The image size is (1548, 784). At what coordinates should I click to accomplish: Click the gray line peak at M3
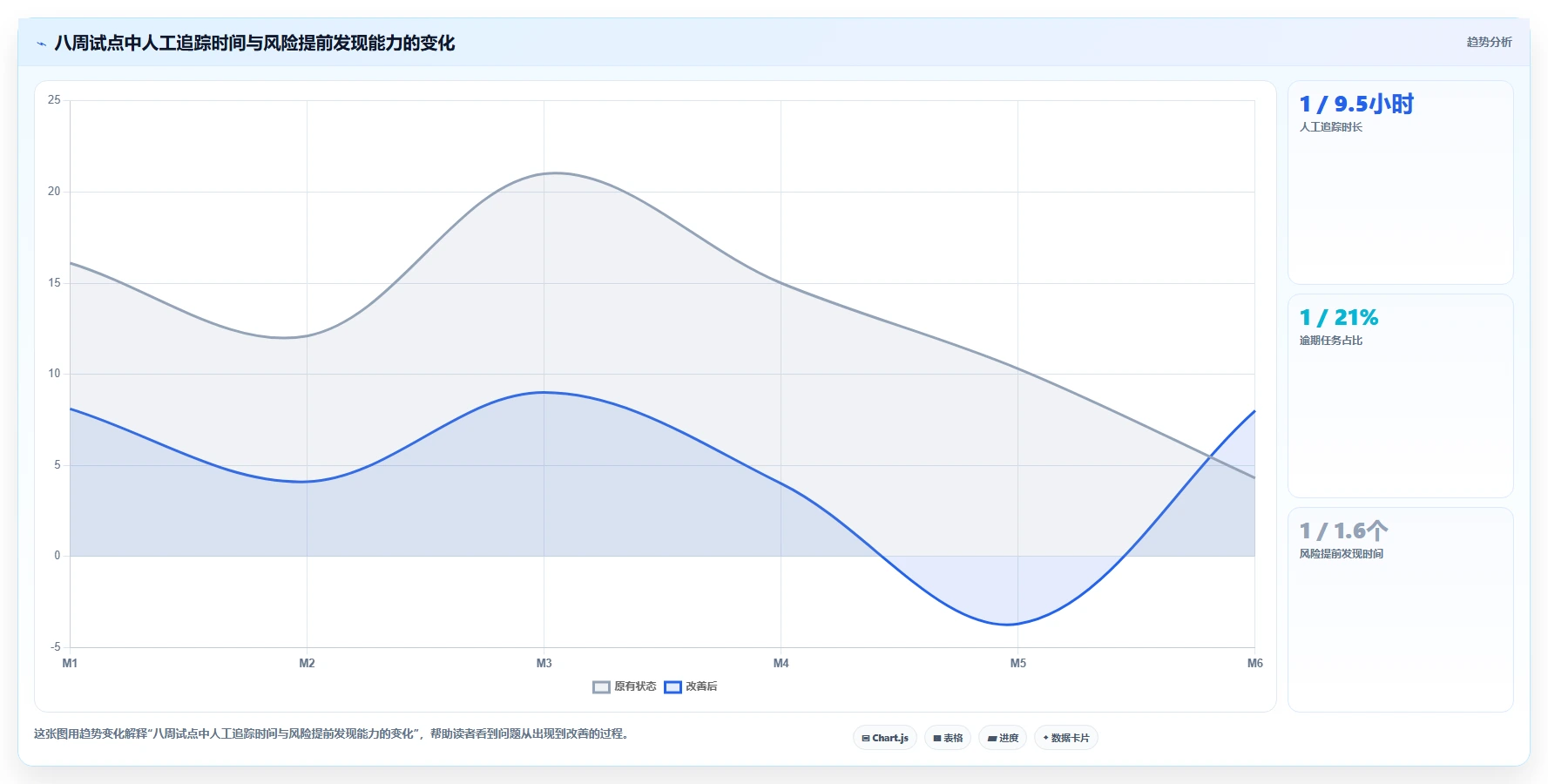coord(544,173)
